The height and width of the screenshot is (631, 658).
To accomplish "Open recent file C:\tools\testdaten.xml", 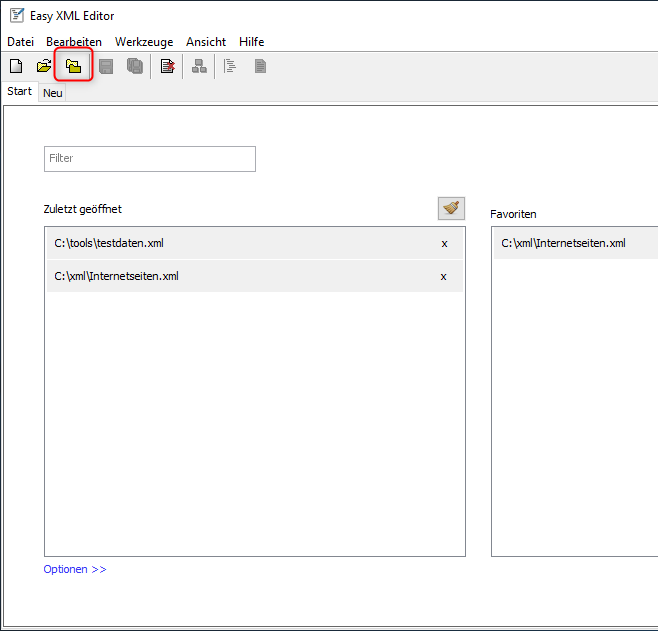I will pos(109,244).
